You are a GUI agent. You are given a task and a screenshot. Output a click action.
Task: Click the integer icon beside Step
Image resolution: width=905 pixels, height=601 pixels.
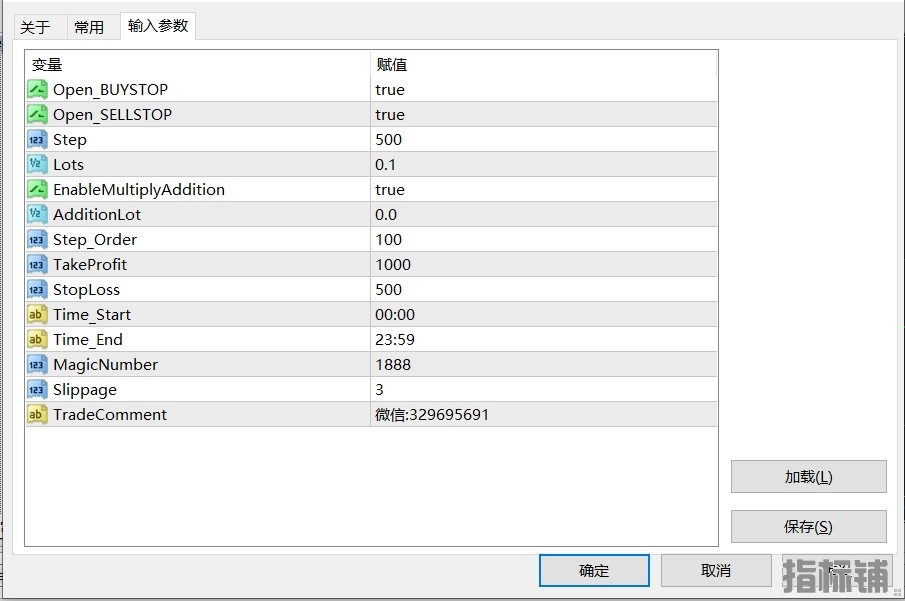point(37,140)
